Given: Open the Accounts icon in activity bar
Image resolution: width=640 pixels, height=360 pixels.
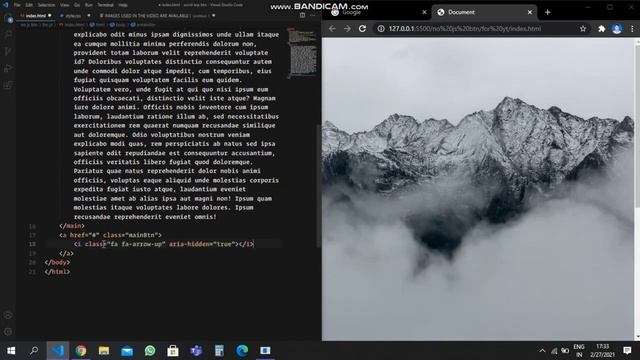Looking at the screenshot, I should [x=8, y=315].
